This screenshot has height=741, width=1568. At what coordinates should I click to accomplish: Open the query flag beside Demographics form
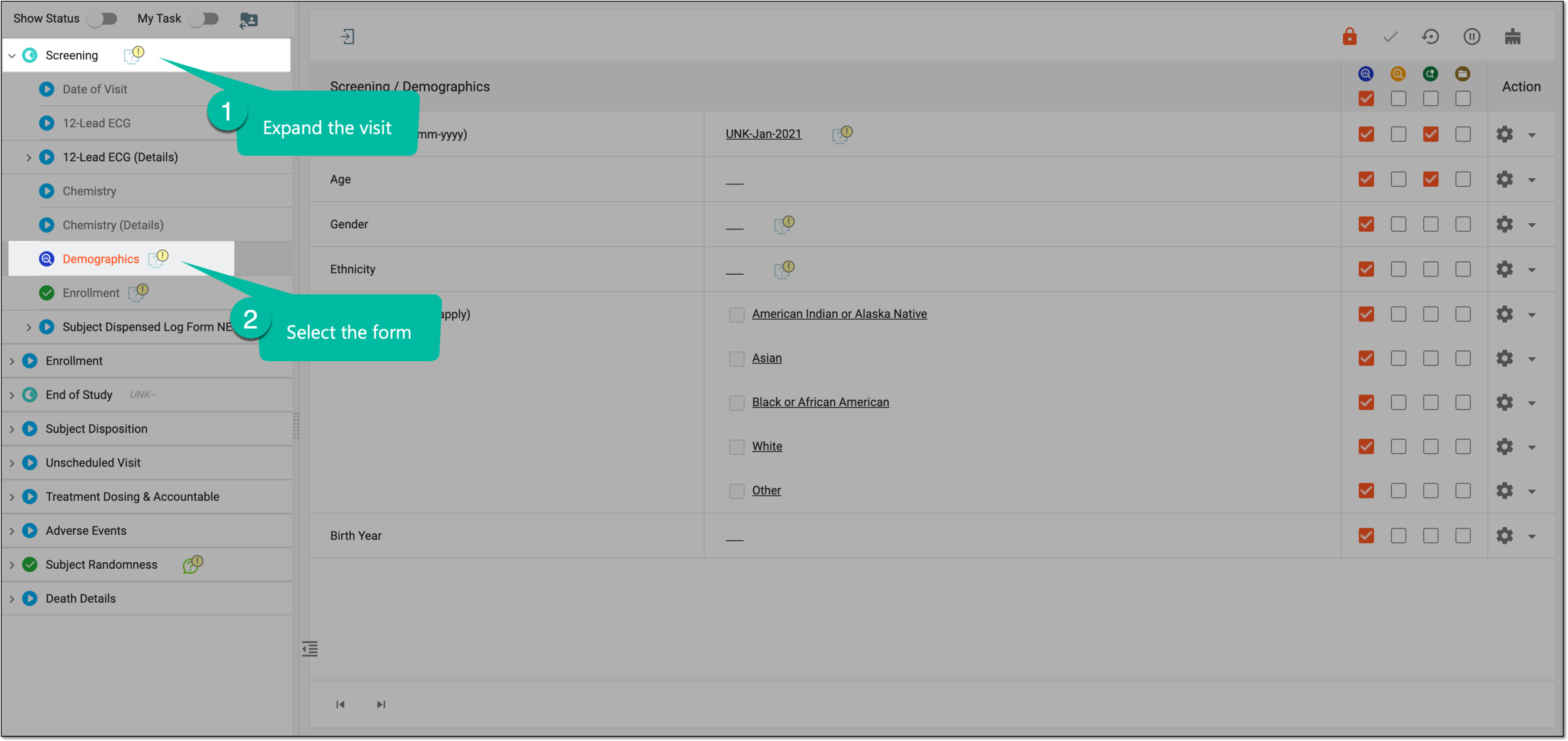(x=158, y=258)
